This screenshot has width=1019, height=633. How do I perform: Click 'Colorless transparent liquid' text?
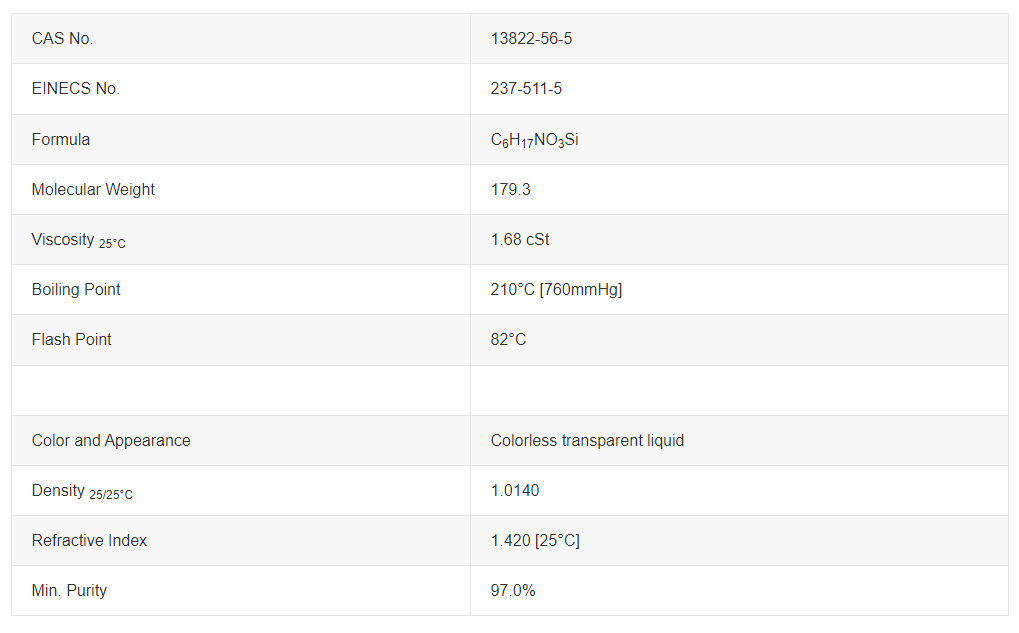[587, 441]
